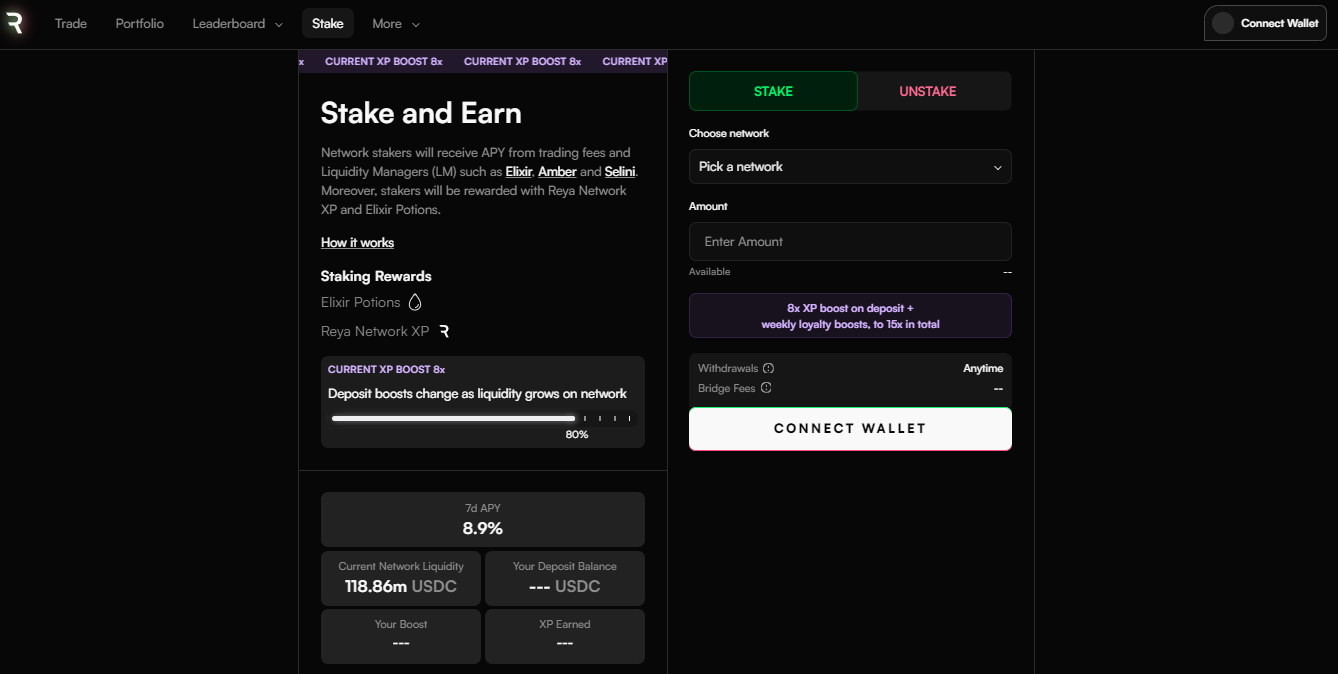The width and height of the screenshot is (1338, 674).
Task: Expand the Leaderboard menu
Action: coord(237,23)
